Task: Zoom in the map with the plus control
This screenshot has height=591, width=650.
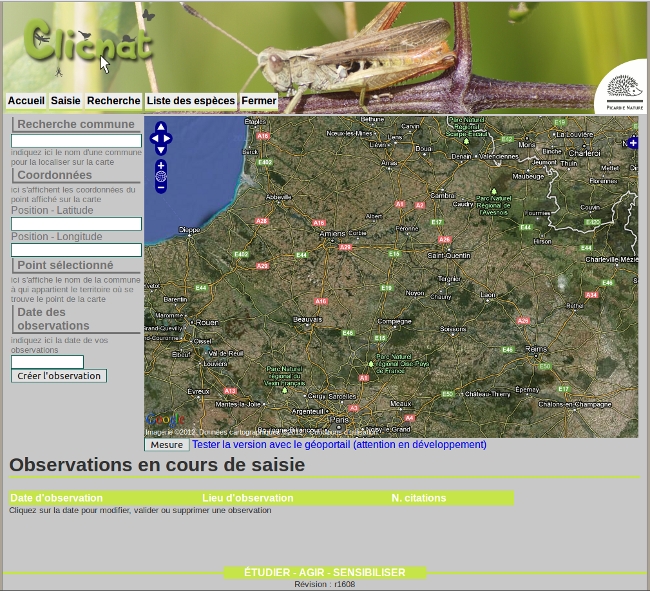Action: pyautogui.click(x=161, y=165)
